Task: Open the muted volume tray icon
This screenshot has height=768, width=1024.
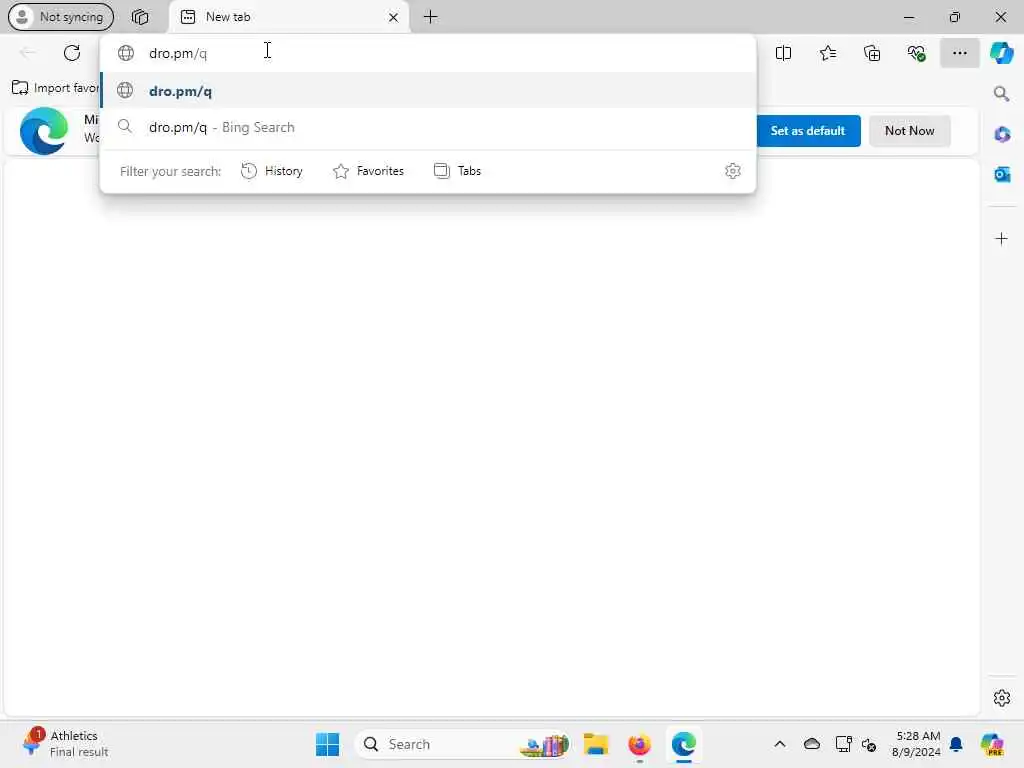Action: click(869, 744)
